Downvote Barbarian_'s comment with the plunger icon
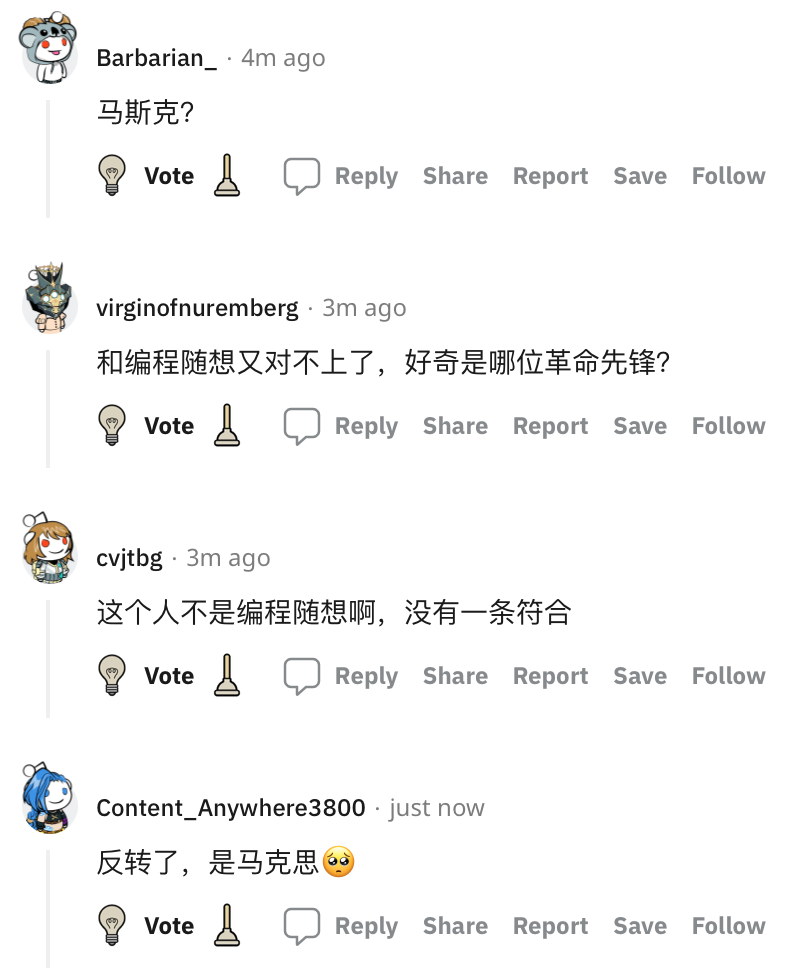804x974 pixels. 227,175
